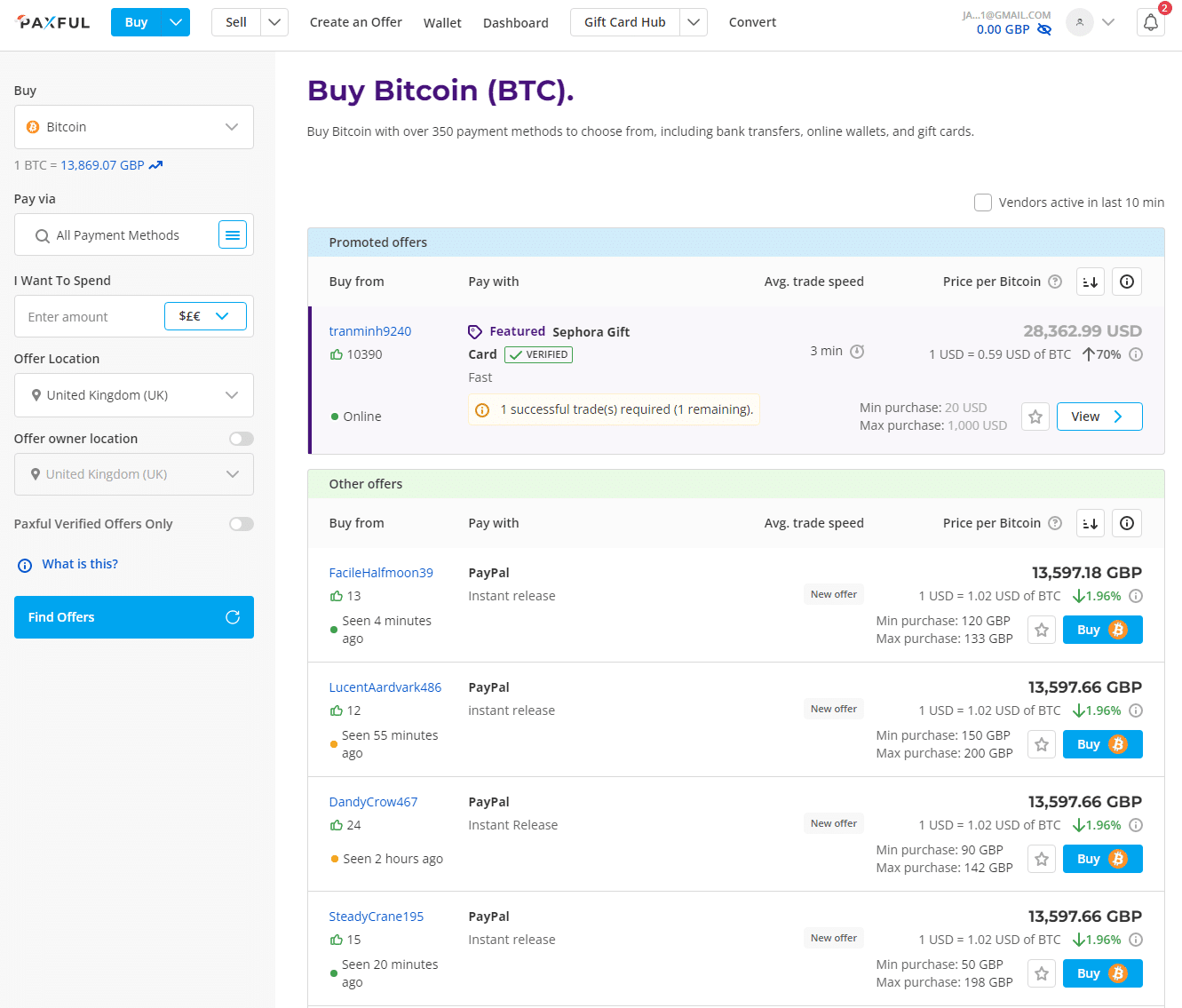Sort promoted offers by price

(1091, 282)
